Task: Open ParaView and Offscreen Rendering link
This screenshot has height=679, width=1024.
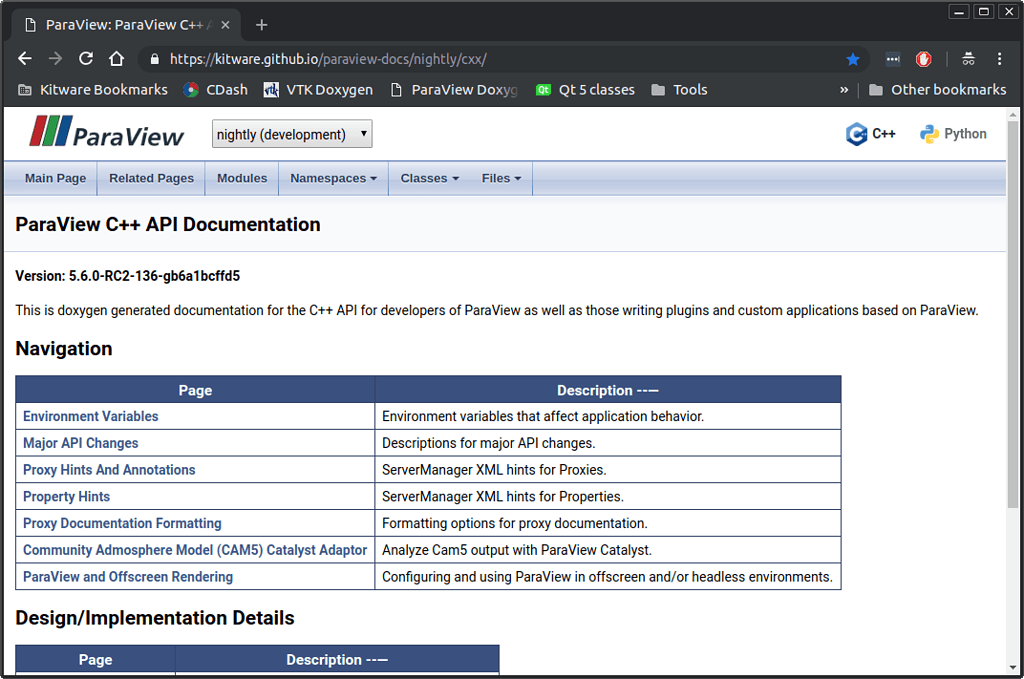Action: 128,576
